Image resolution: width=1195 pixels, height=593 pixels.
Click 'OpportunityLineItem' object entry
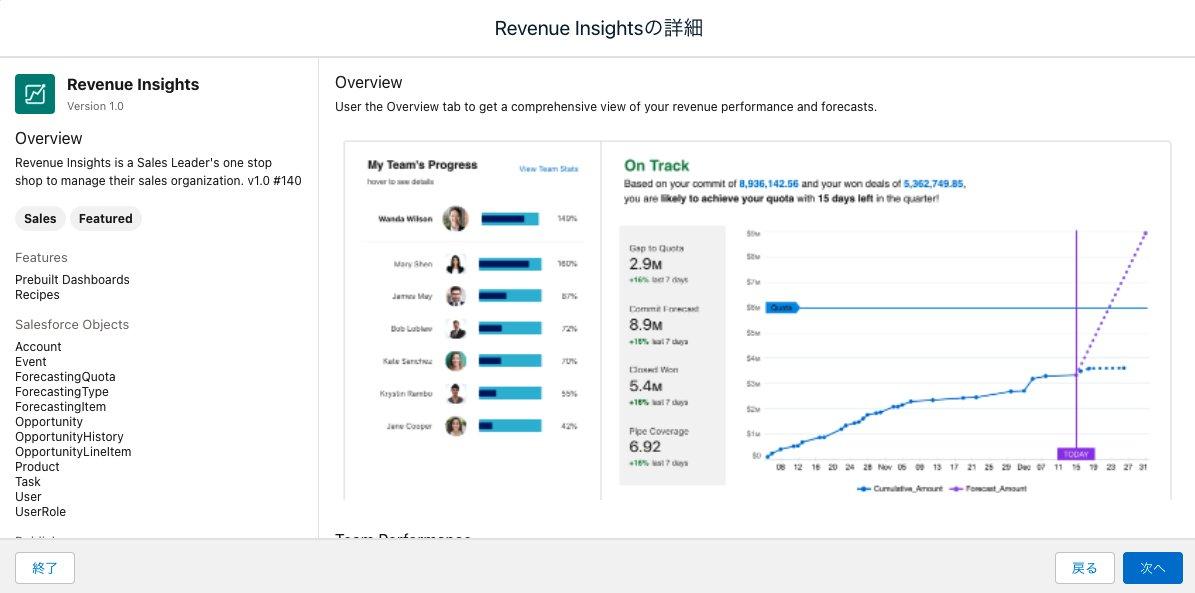click(x=73, y=452)
